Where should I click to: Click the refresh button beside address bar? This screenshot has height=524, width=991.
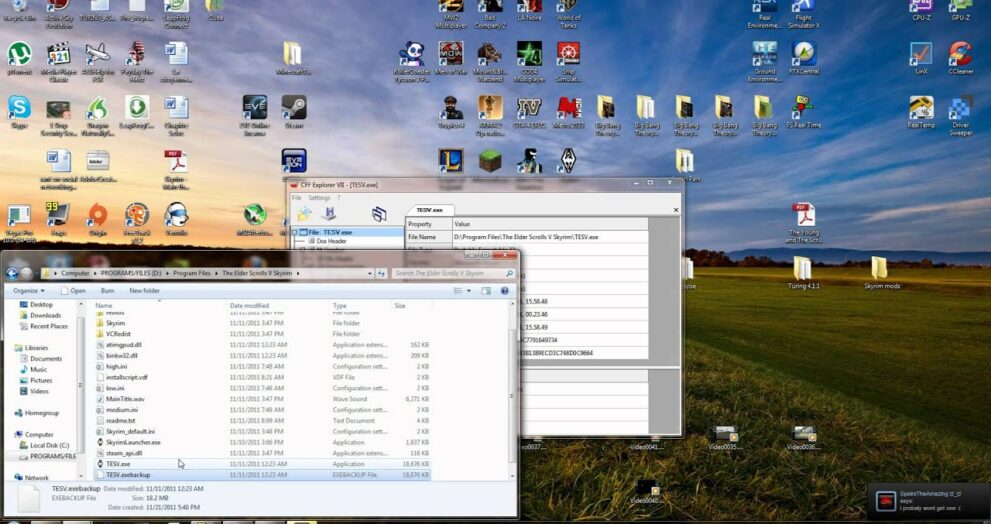(381, 273)
